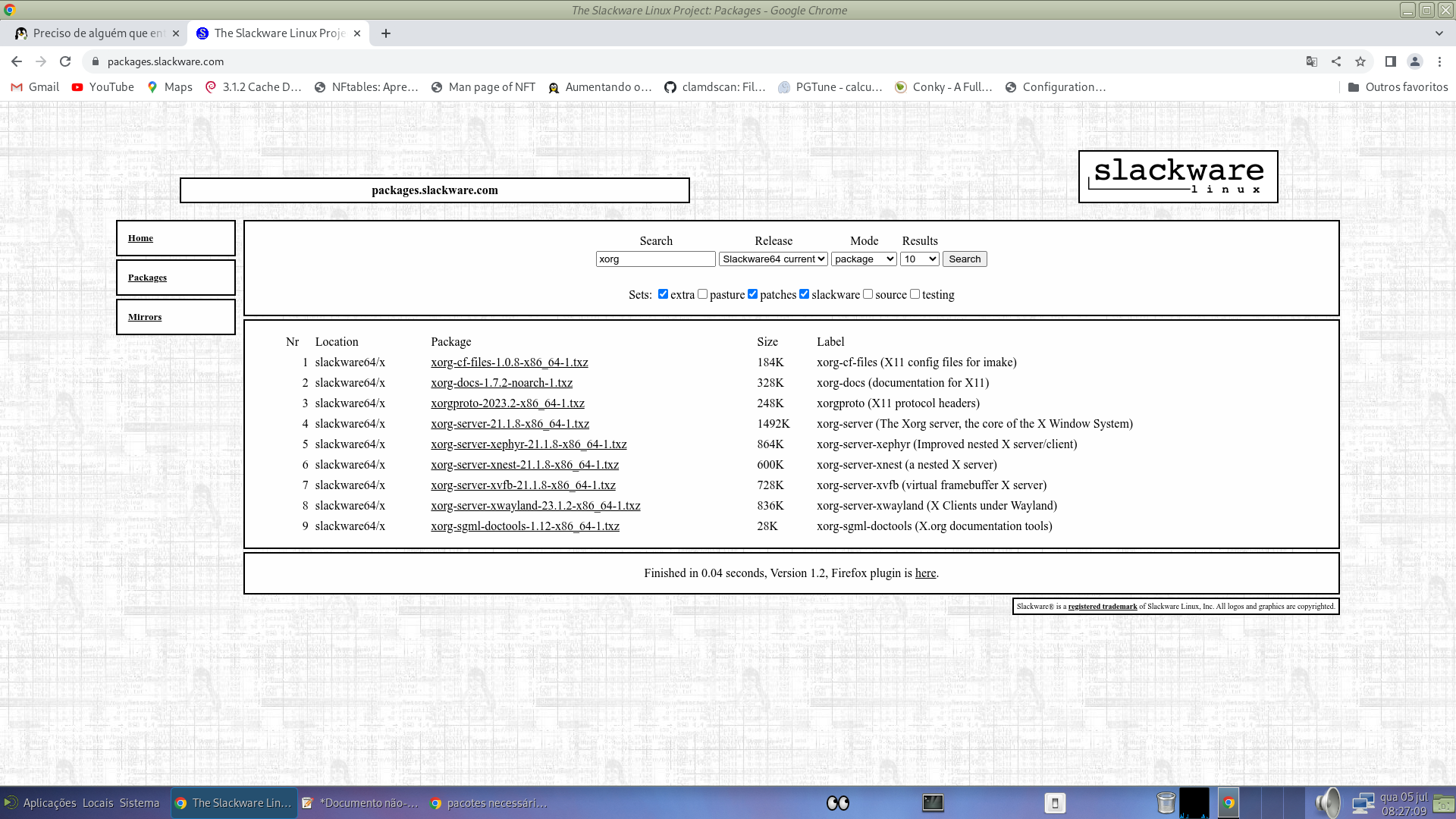Click the search field containing 'xorg'
1456x819 pixels.
[655, 259]
